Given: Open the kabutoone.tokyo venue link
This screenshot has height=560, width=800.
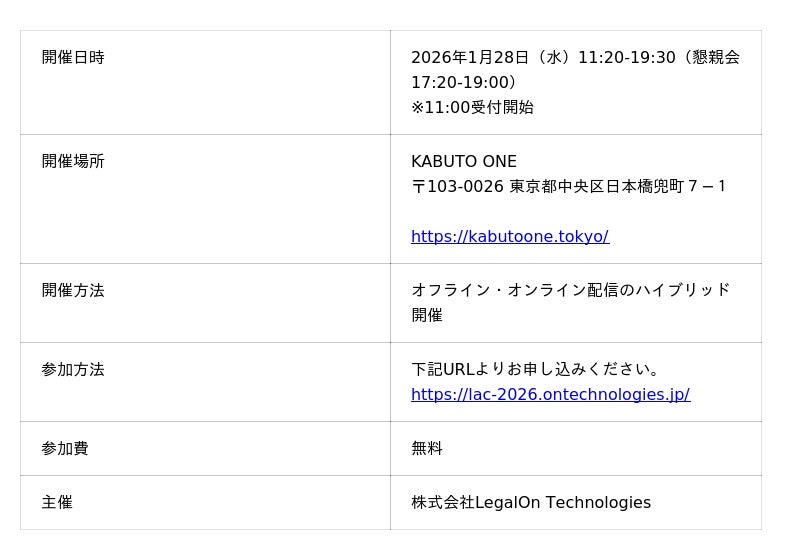Looking at the screenshot, I should (x=510, y=237).
